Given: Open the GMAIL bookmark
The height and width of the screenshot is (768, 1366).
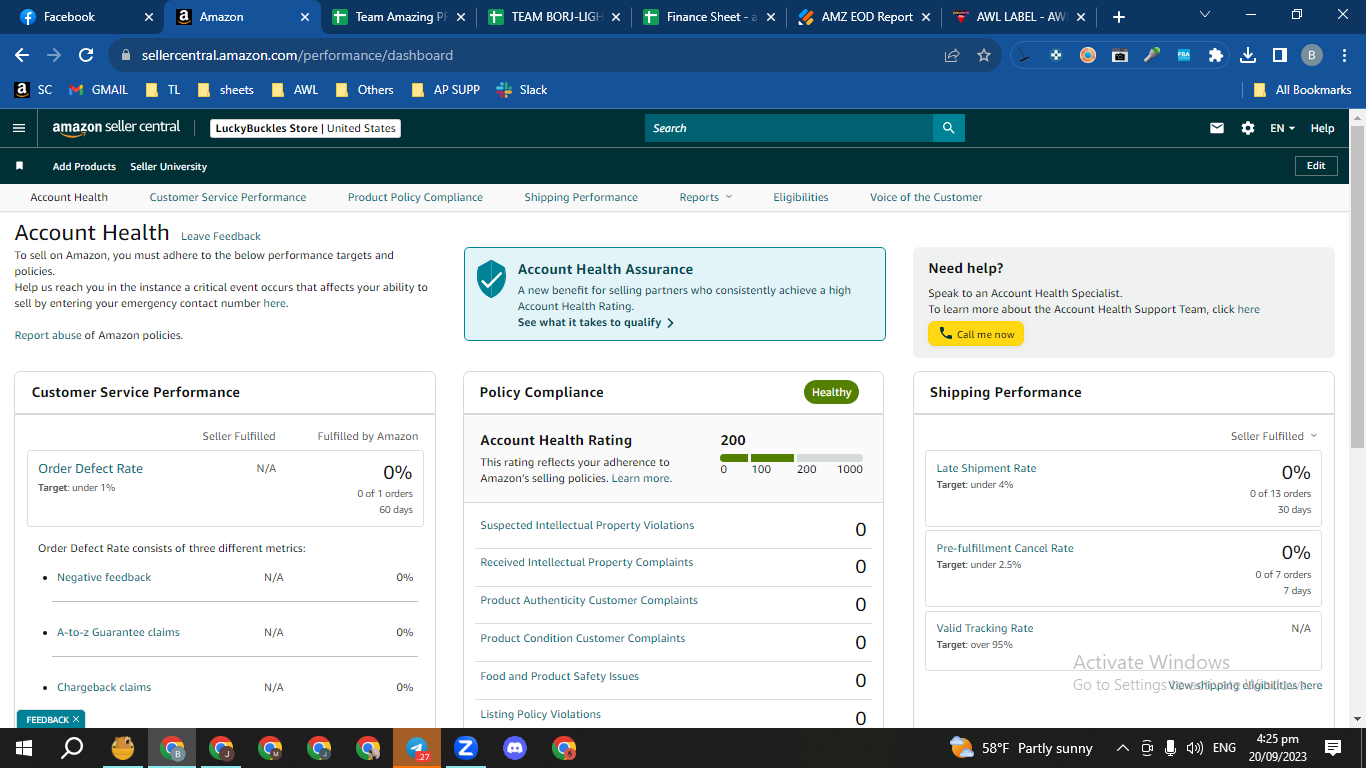Looking at the screenshot, I should [98, 90].
